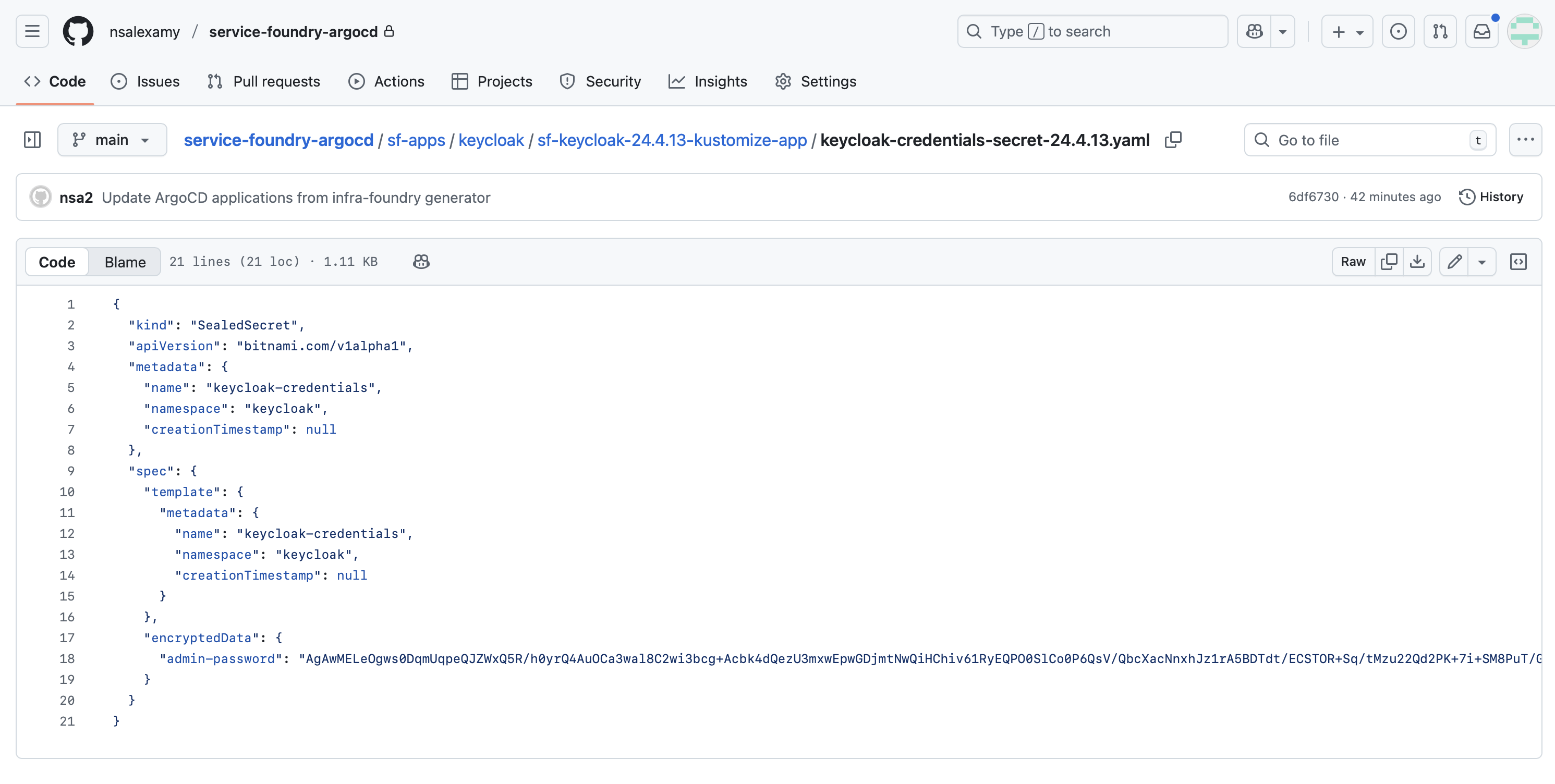Screen dimensions: 1555x784
Task: Click "admin-password" key text
Action: point(221,658)
